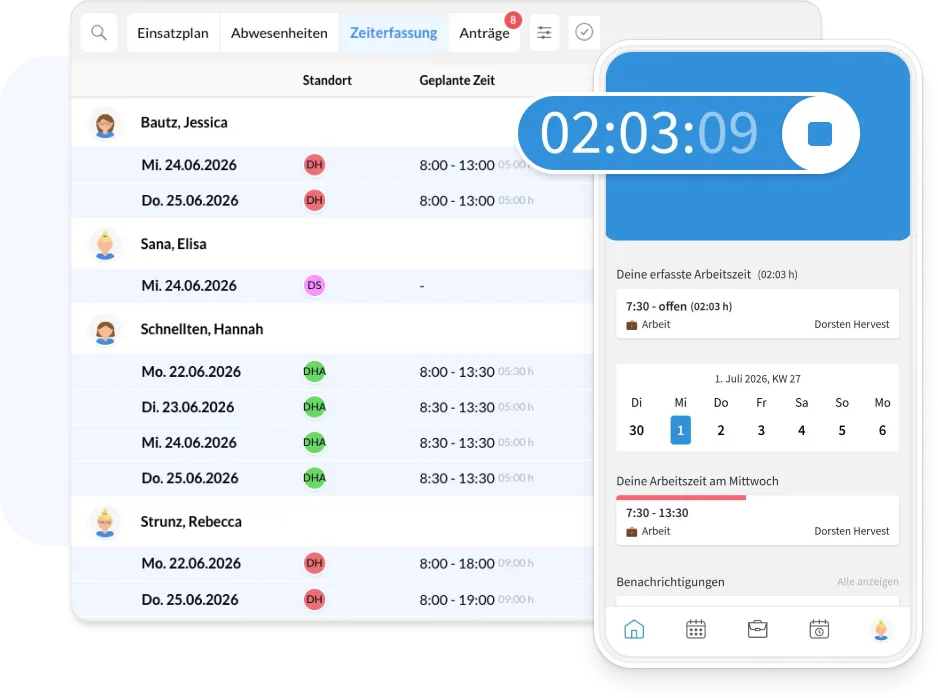Open the profile avatar in phone navigation
The width and height of the screenshot is (938, 698).
[881, 630]
